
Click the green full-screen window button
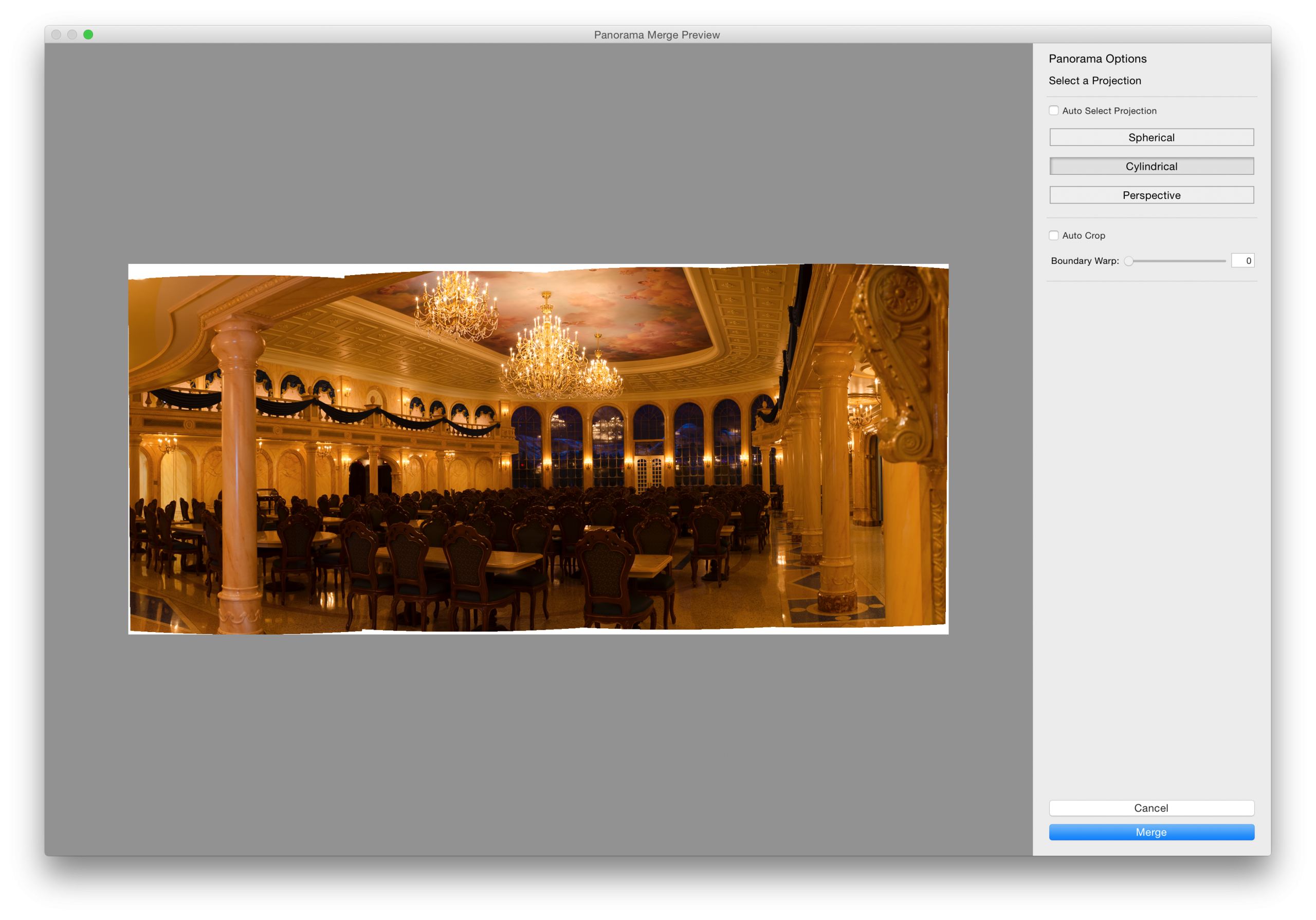[x=88, y=35]
